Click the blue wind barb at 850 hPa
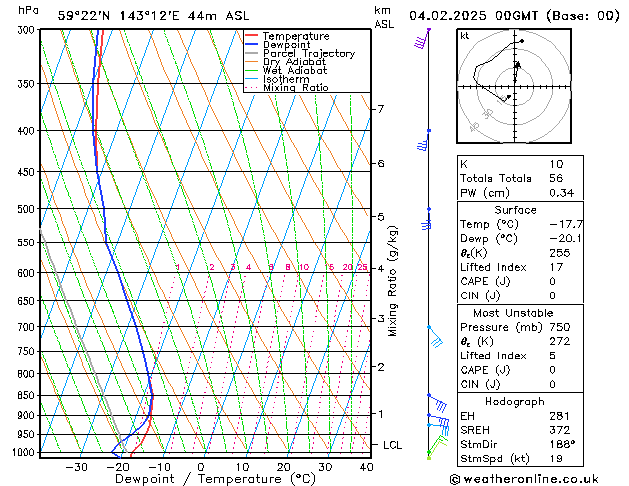 [x=437, y=403]
